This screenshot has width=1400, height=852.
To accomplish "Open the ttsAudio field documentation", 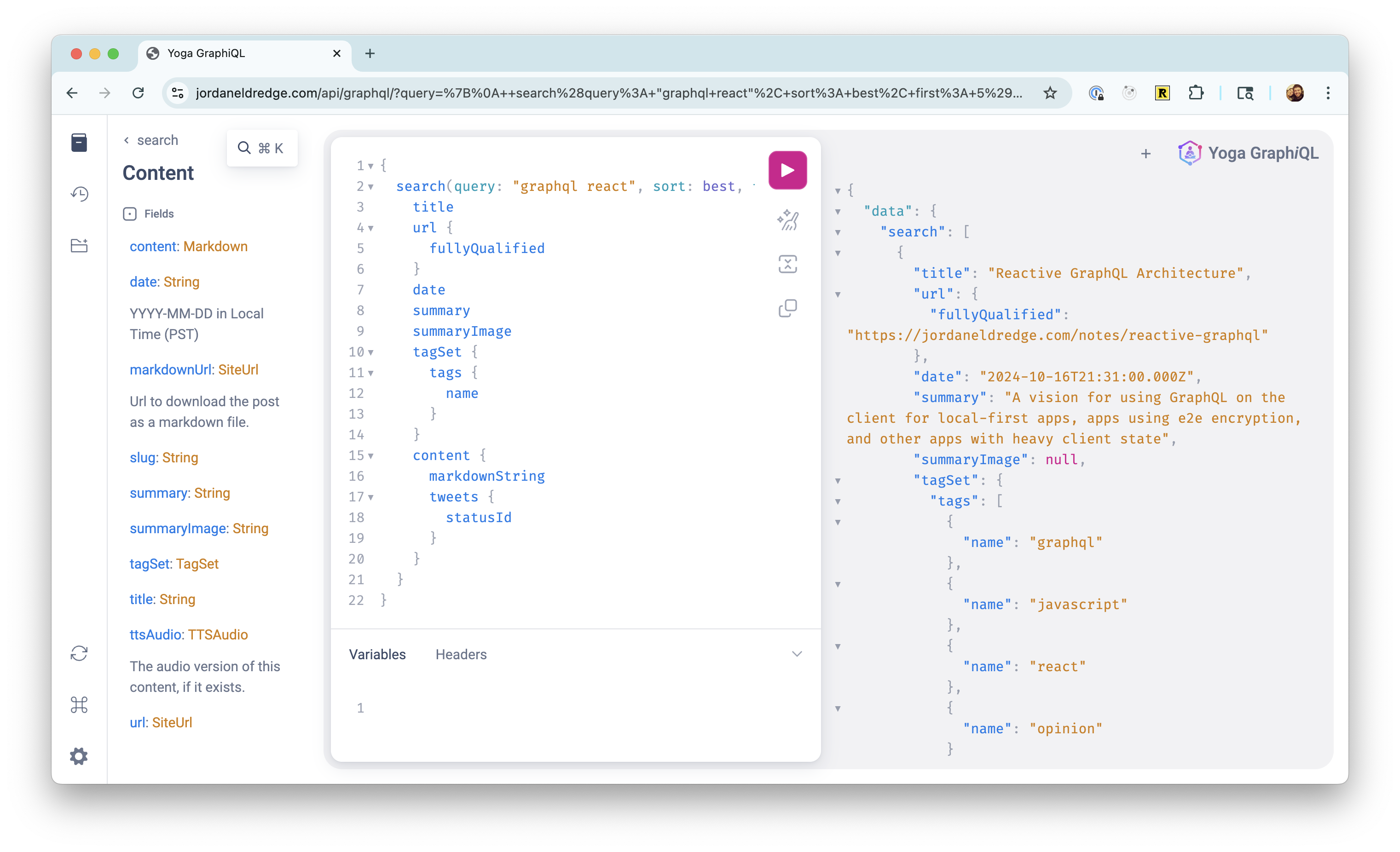I will tap(156, 634).
